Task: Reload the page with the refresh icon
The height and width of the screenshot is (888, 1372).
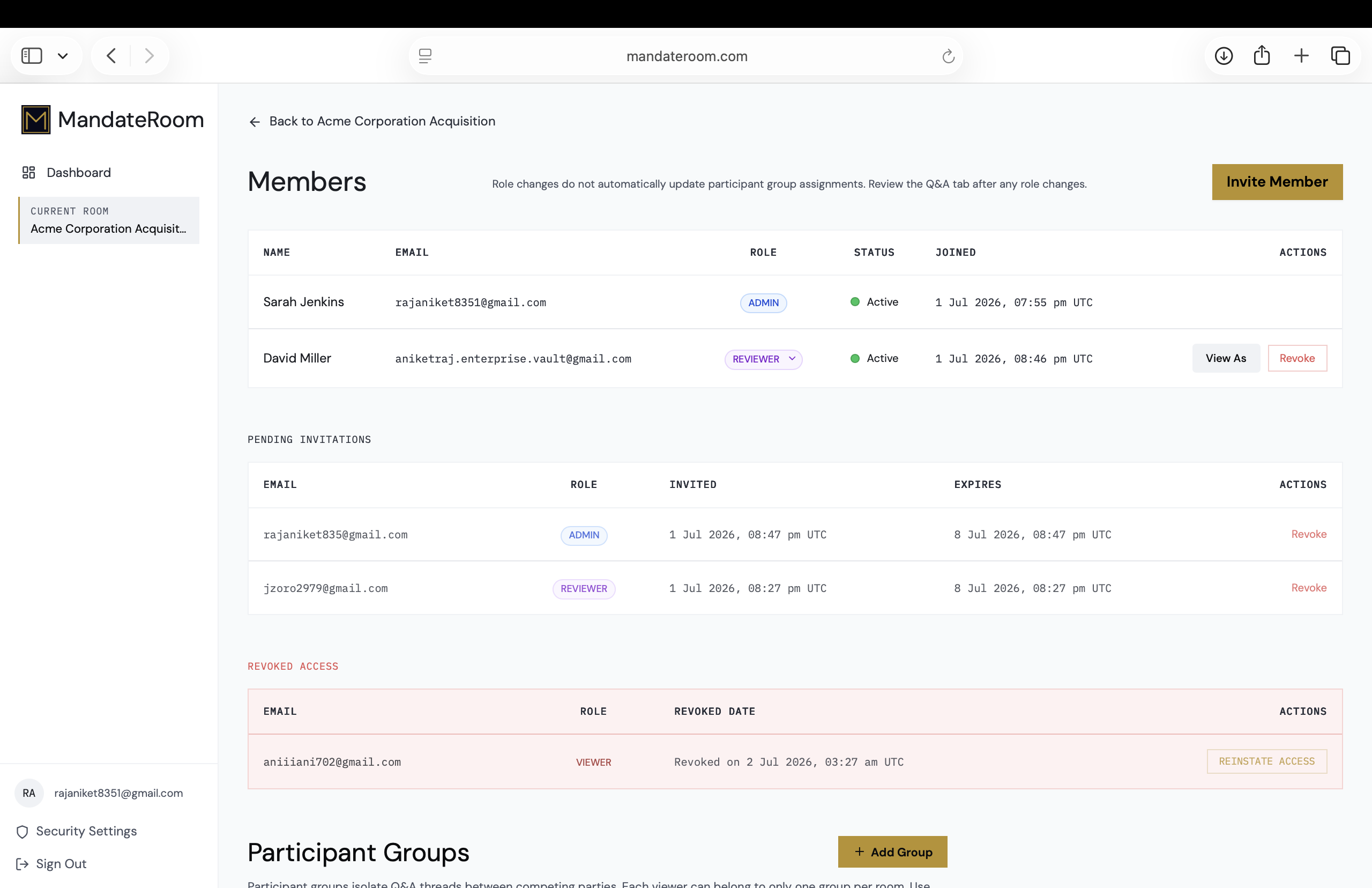Action: pyautogui.click(x=948, y=56)
